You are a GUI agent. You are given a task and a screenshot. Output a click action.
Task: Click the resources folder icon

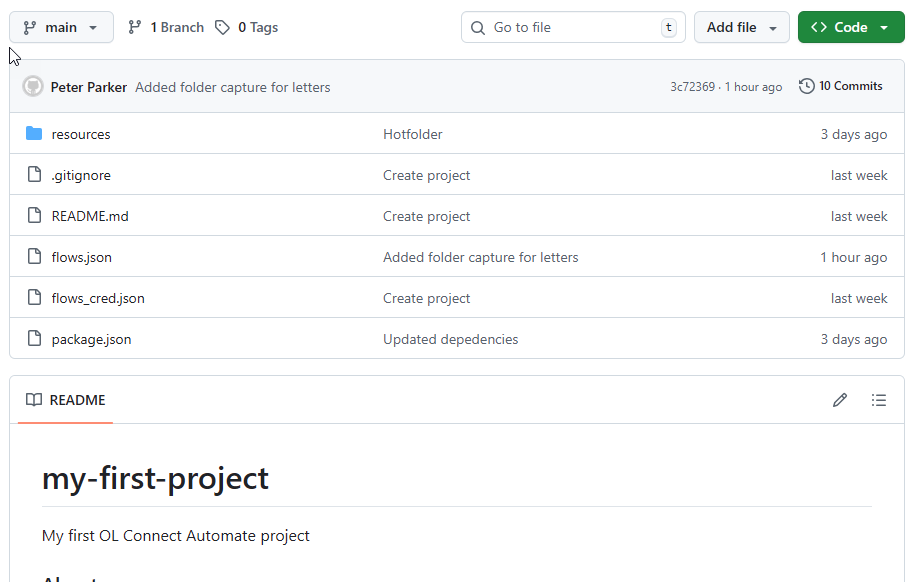pyautogui.click(x=34, y=134)
